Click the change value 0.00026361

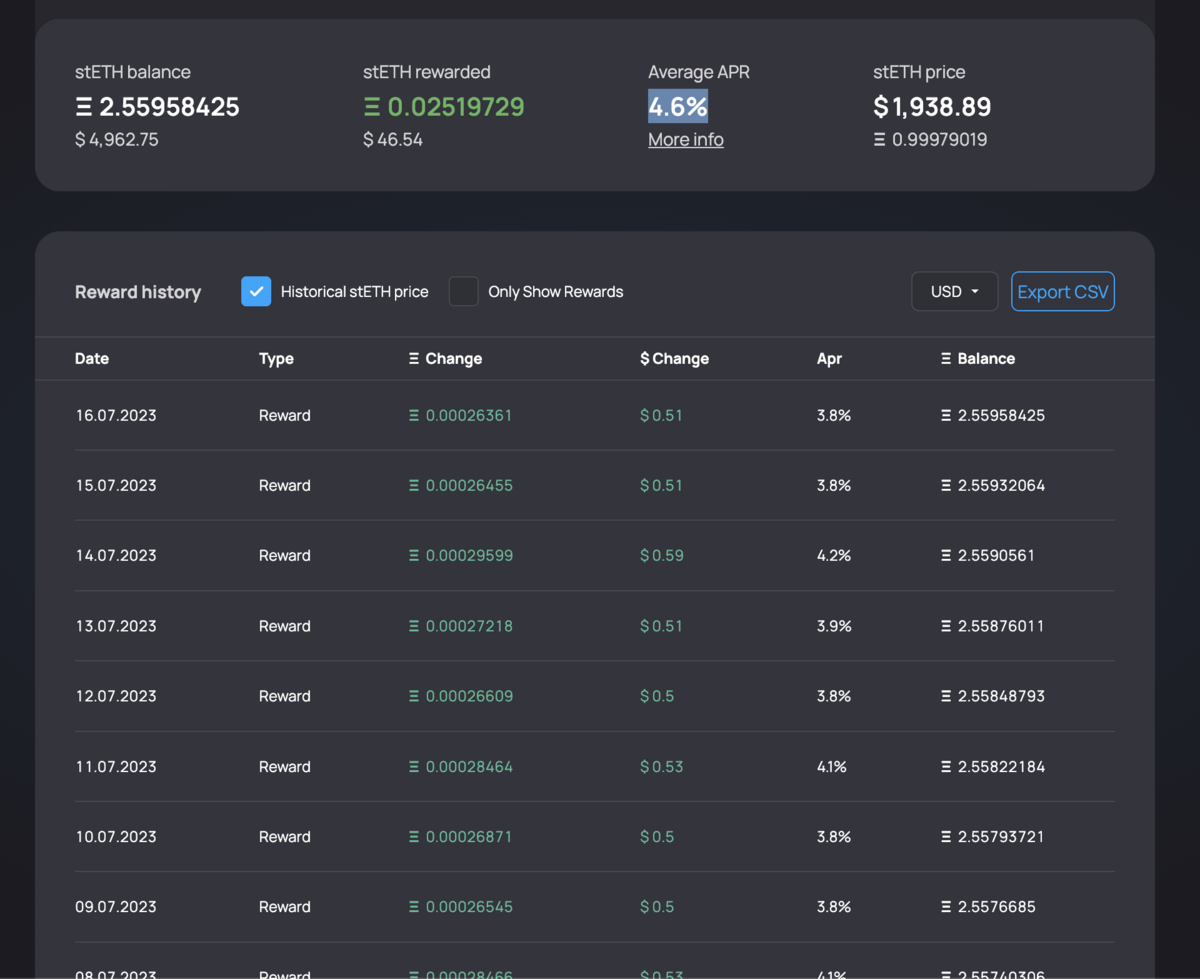460,415
